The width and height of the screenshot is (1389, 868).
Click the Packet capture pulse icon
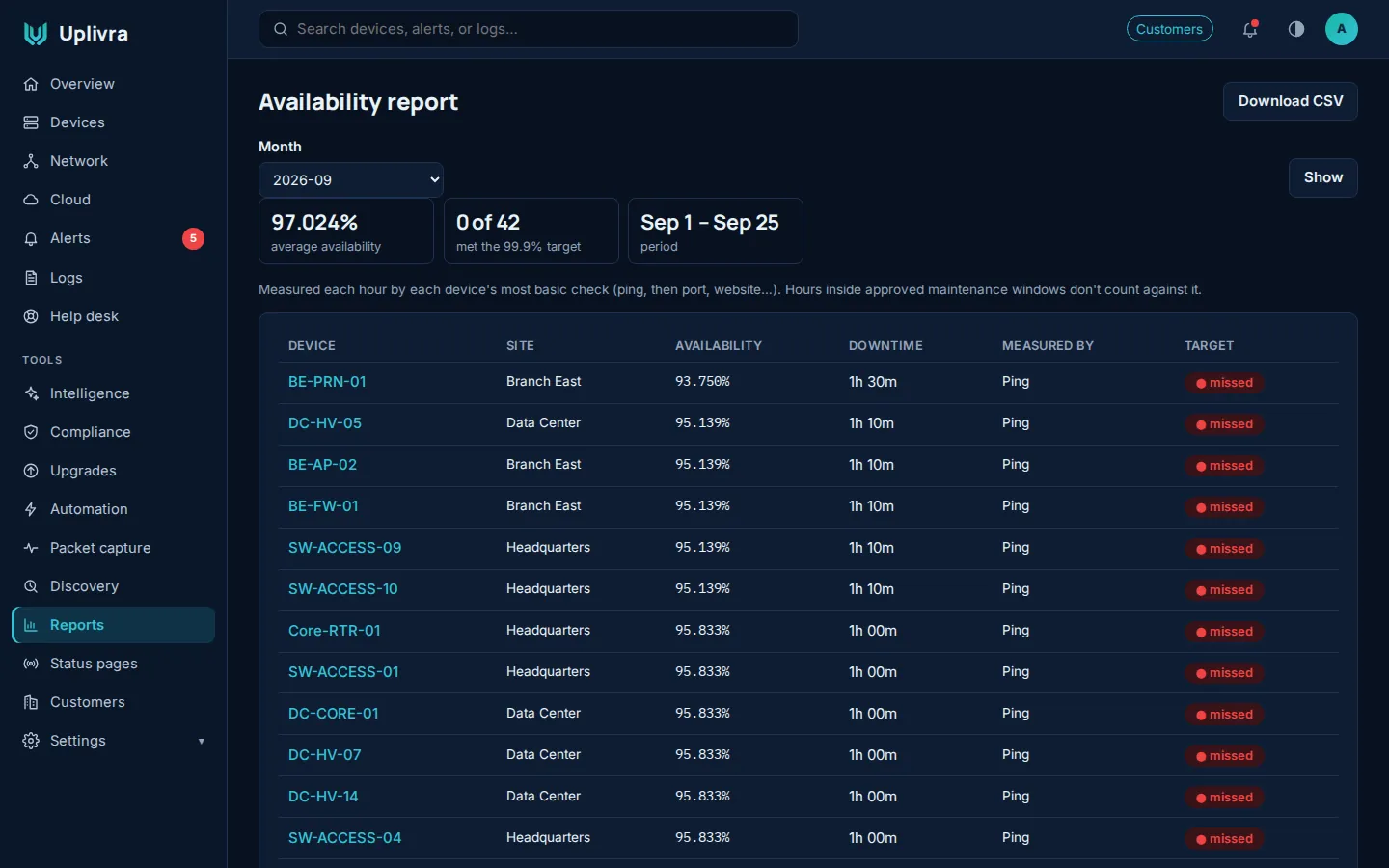pyautogui.click(x=31, y=548)
